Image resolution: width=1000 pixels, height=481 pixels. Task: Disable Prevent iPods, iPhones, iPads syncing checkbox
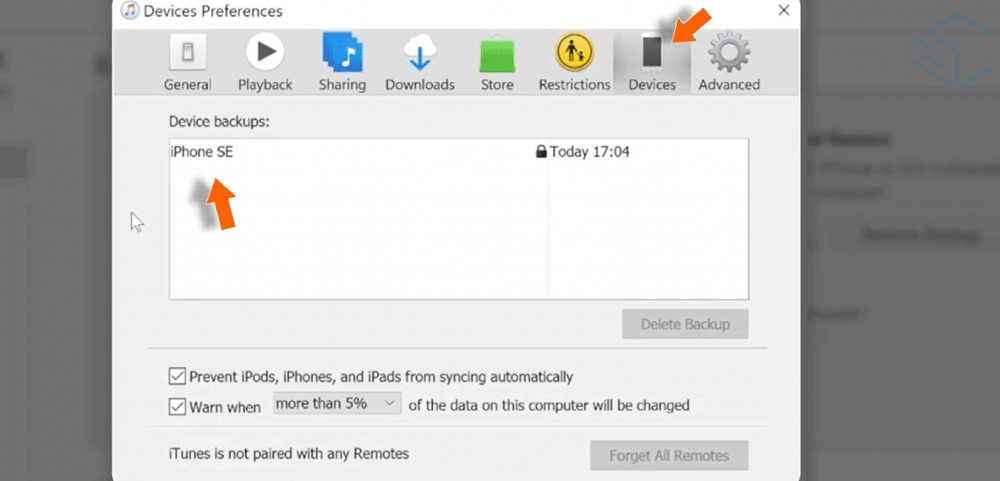pos(177,377)
